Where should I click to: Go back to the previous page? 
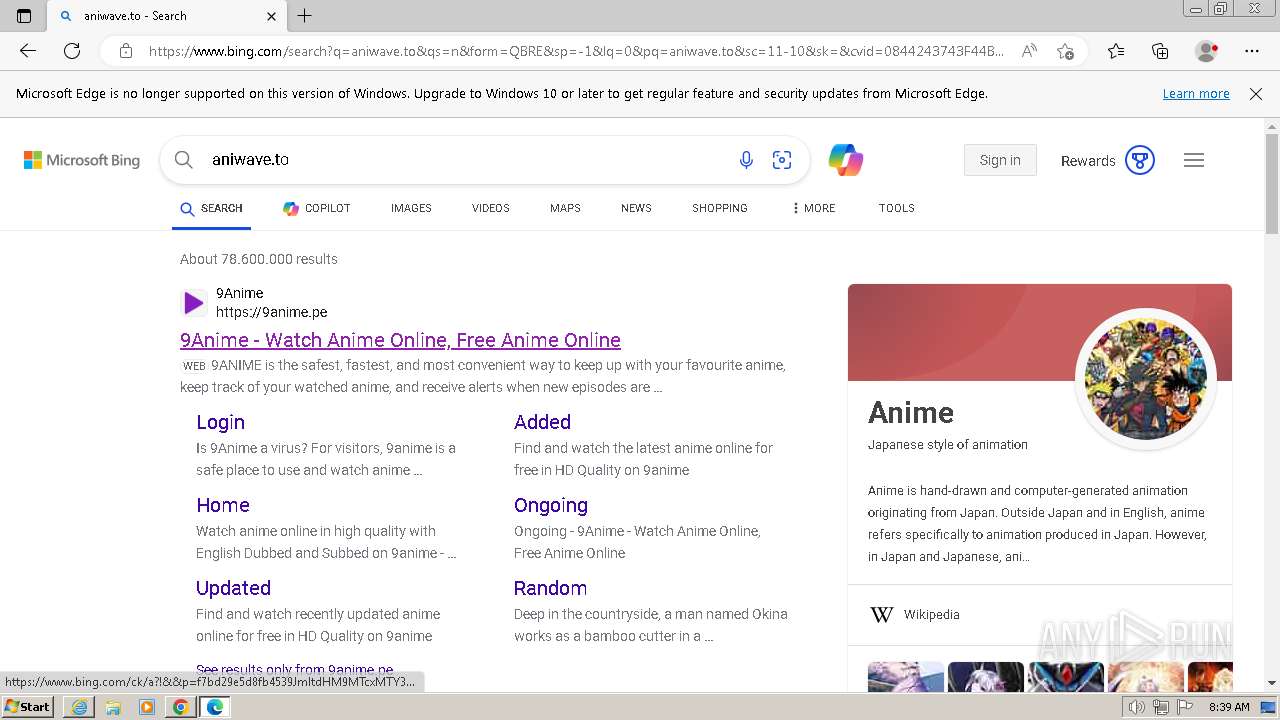(28, 51)
